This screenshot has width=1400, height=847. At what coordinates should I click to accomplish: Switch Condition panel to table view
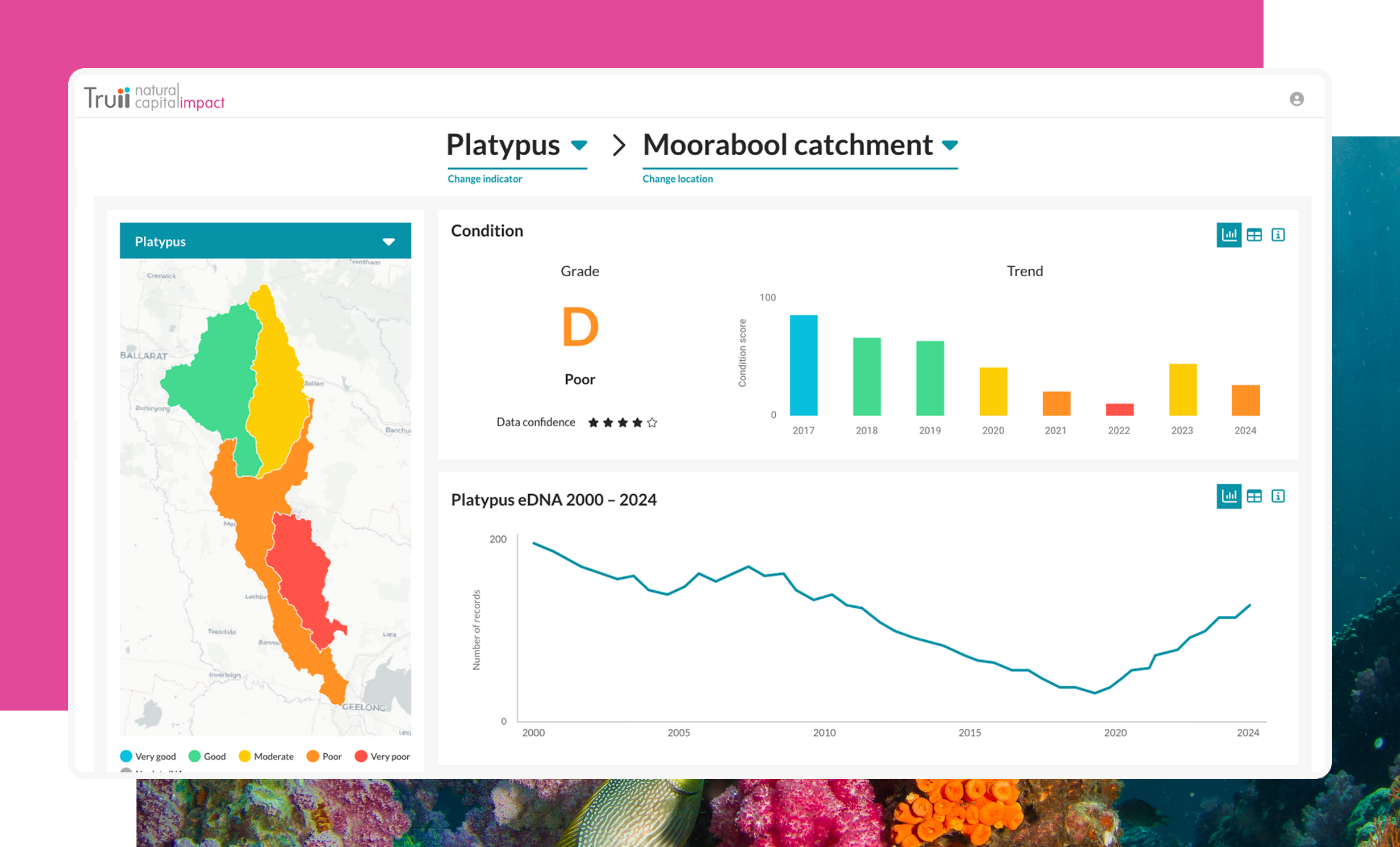(1254, 235)
